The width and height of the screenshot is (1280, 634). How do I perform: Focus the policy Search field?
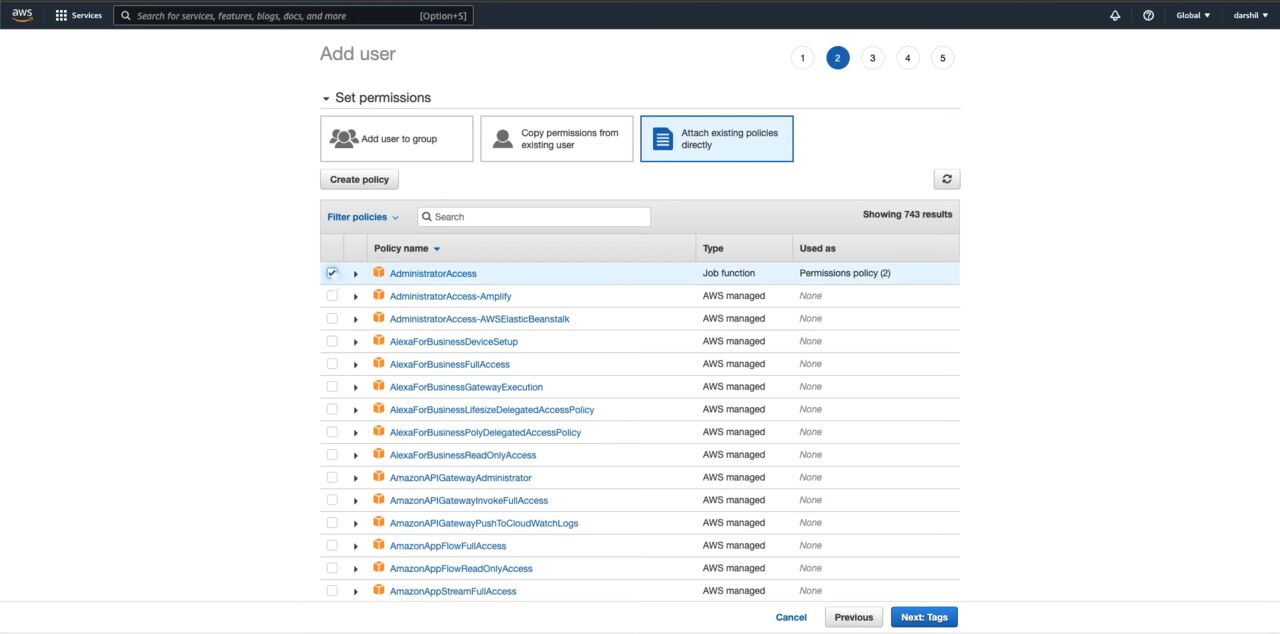534,217
